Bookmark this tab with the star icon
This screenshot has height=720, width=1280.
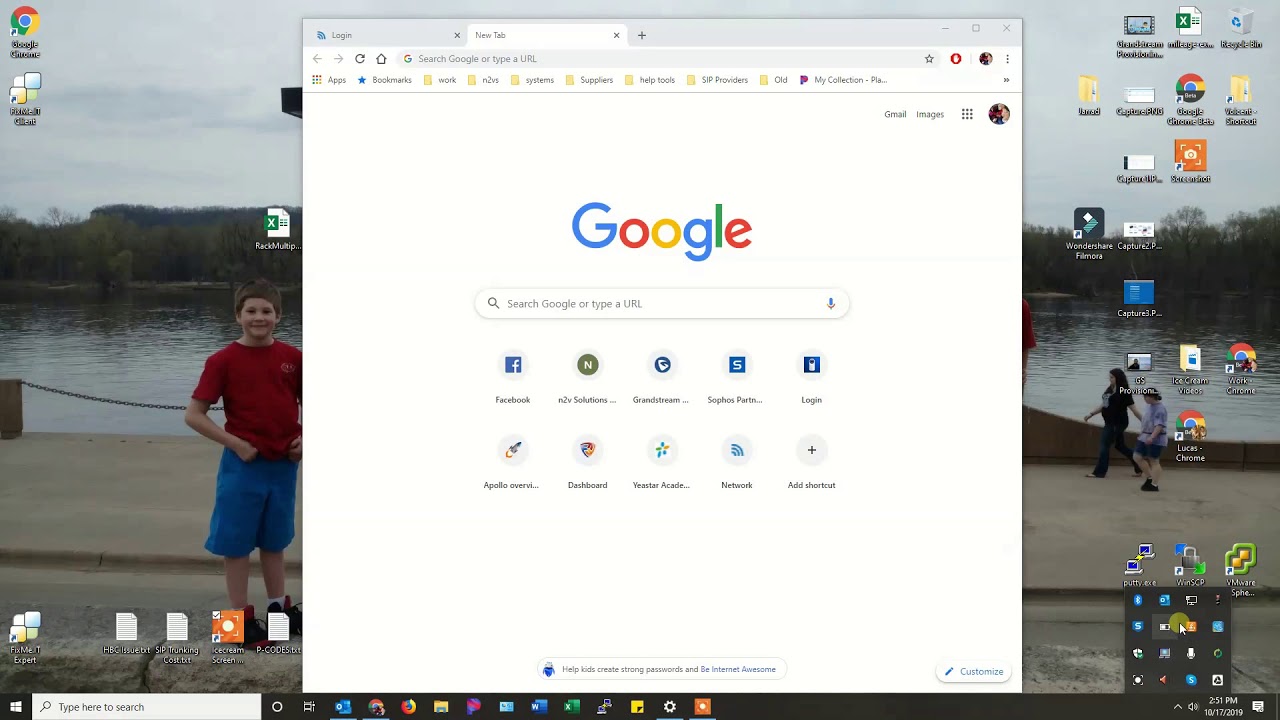point(929,59)
